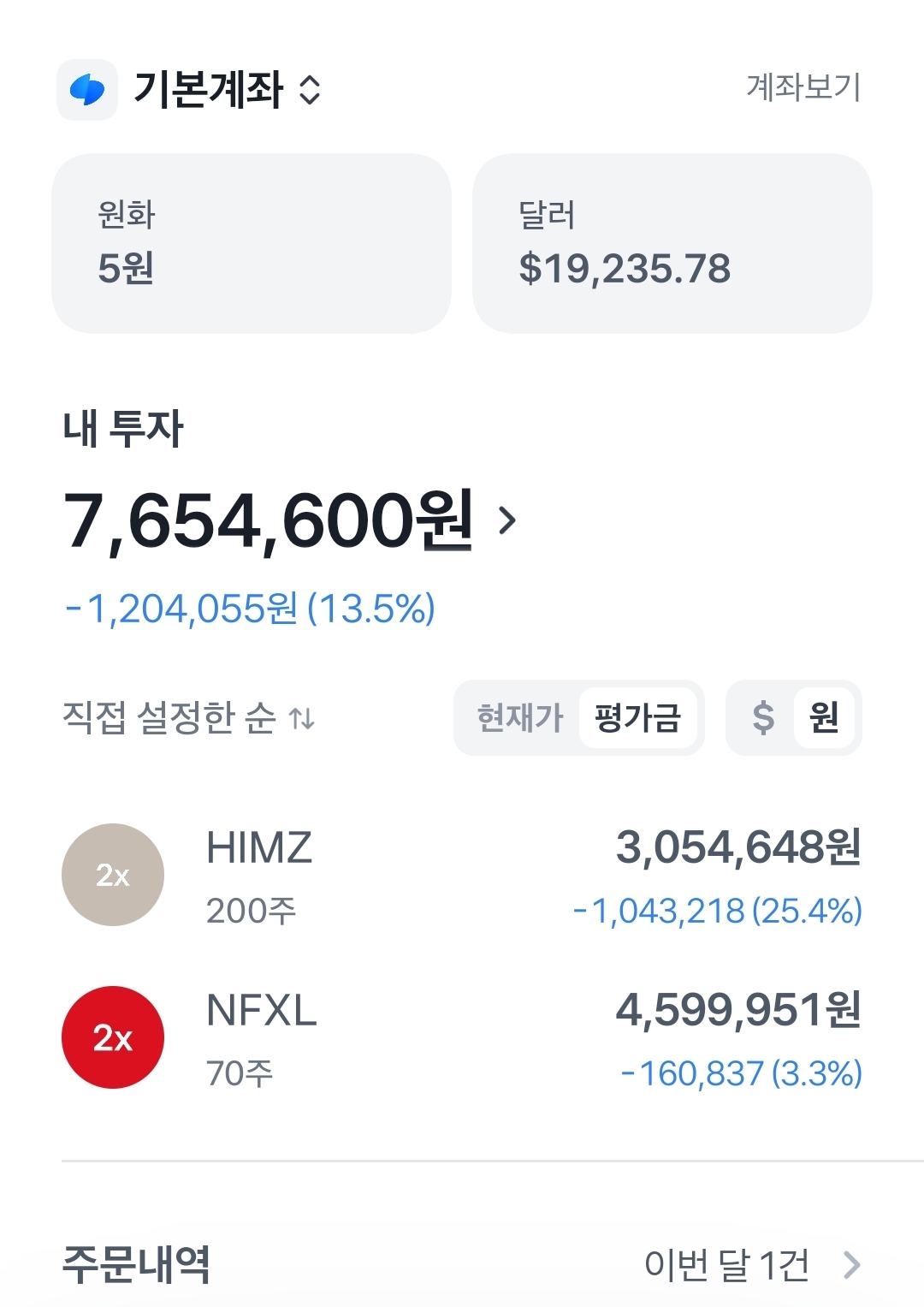Expand investment details chevron next to 7,654,600원

[x=508, y=520]
